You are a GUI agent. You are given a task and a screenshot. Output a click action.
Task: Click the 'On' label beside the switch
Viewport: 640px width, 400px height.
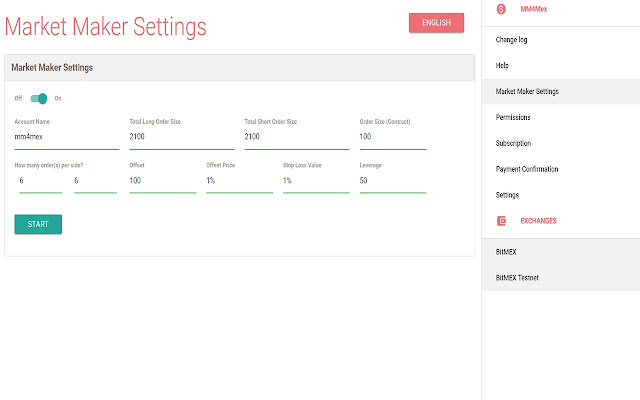(x=58, y=98)
